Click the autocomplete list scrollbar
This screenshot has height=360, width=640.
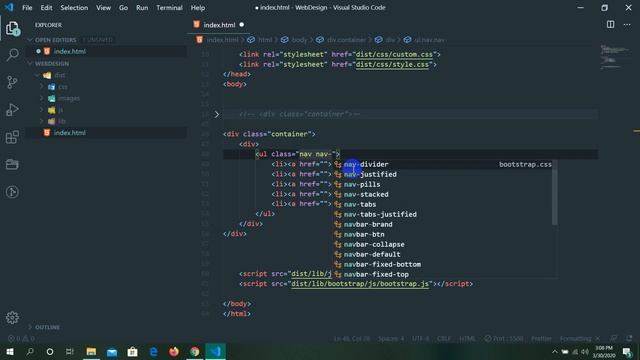click(555, 193)
